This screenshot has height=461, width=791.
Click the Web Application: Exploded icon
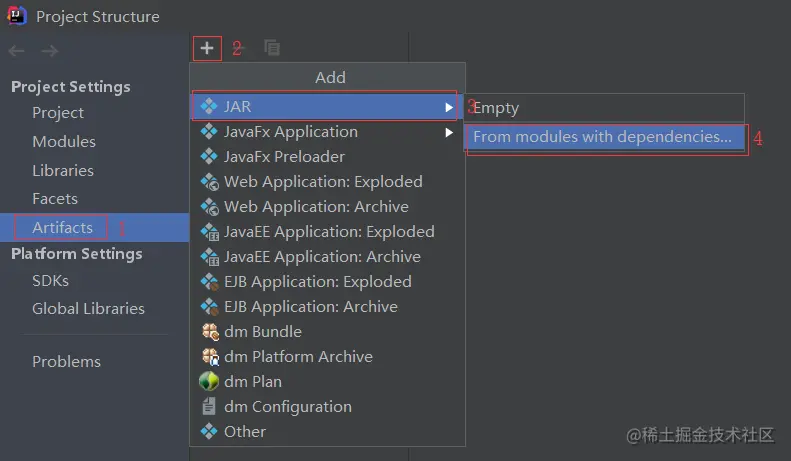209,182
